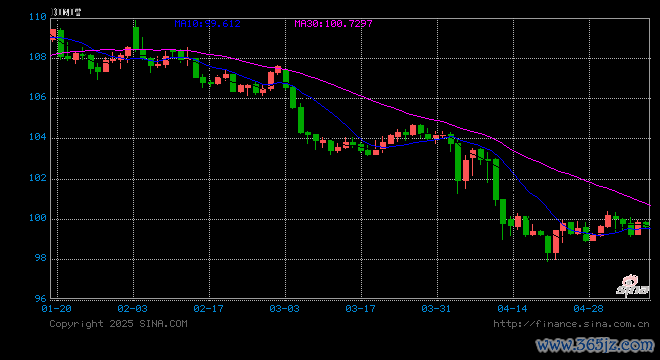Select the 03-17 date label
Screen dimensions: 660x360
click(x=360, y=309)
